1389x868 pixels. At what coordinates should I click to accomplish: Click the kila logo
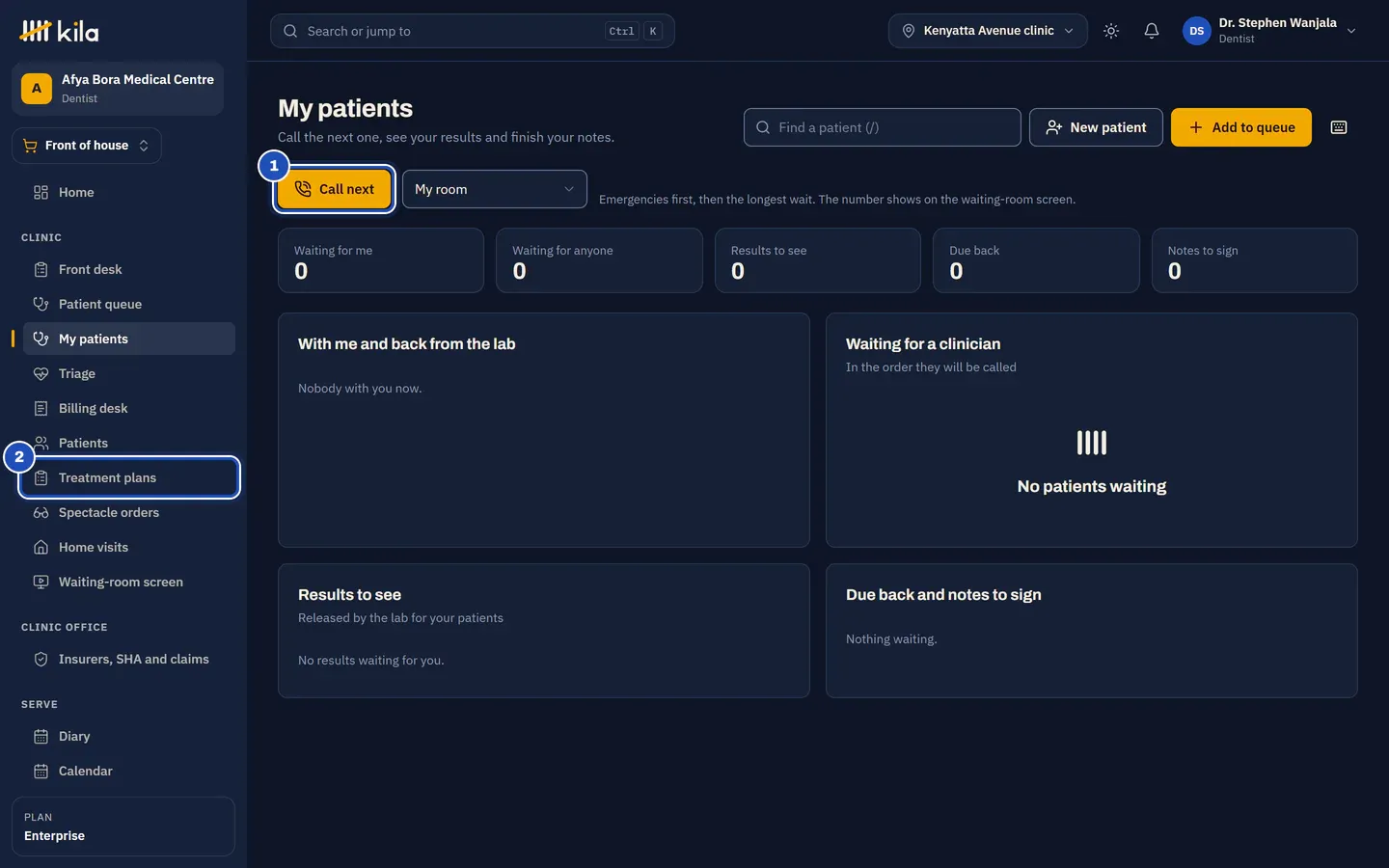coord(59,31)
